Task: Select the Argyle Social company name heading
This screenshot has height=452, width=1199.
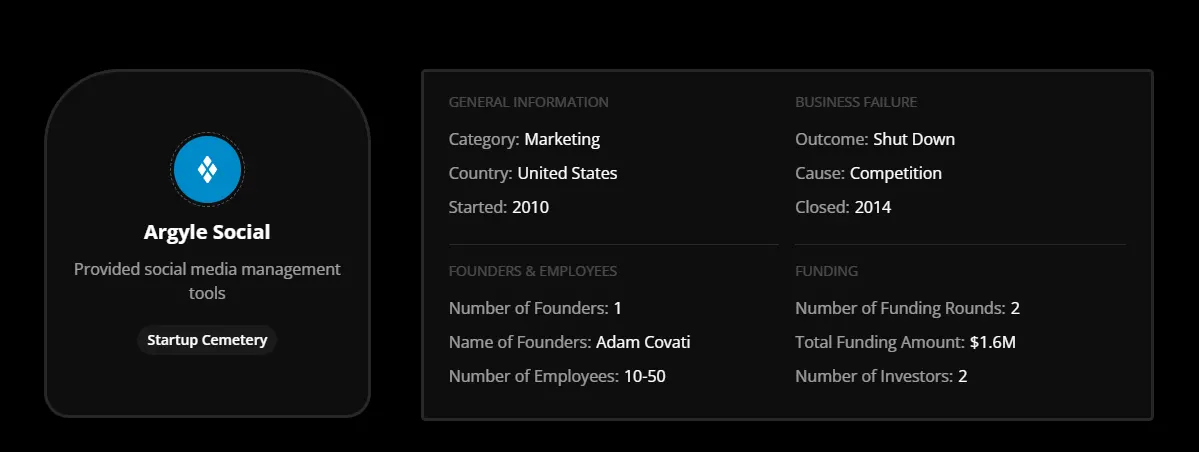Action: point(207,232)
